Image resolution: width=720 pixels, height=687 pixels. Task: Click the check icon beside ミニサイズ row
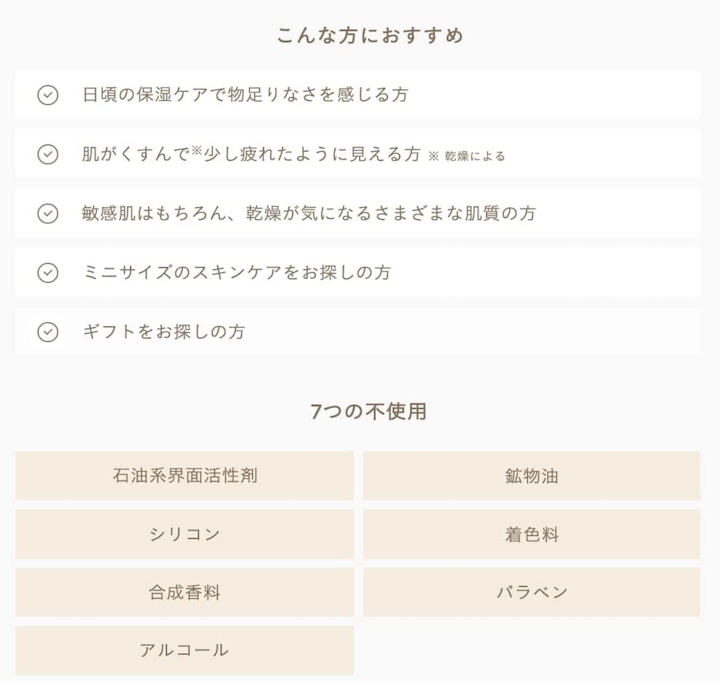(47, 272)
